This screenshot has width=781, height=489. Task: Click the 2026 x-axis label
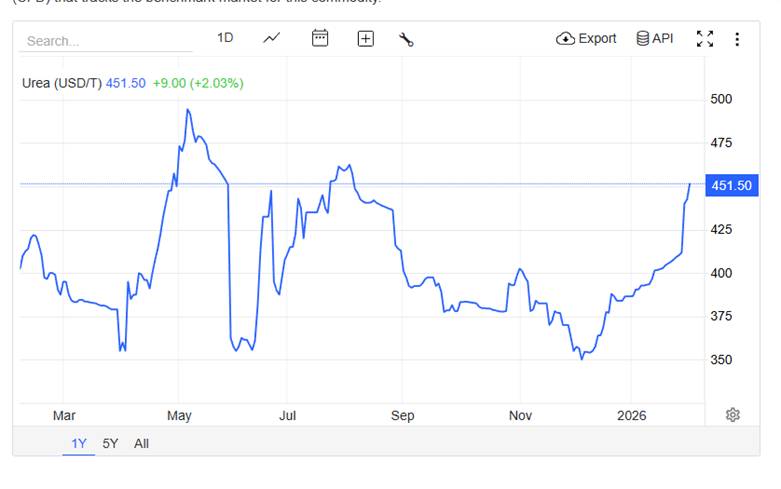tap(631, 415)
